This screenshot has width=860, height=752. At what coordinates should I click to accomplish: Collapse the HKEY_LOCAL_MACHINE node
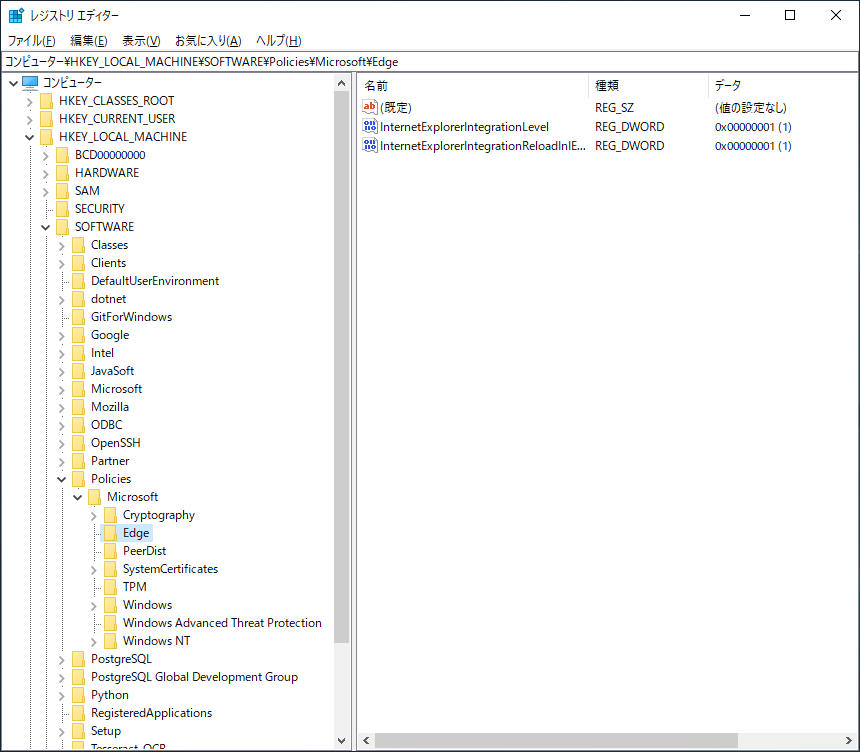point(29,137)
